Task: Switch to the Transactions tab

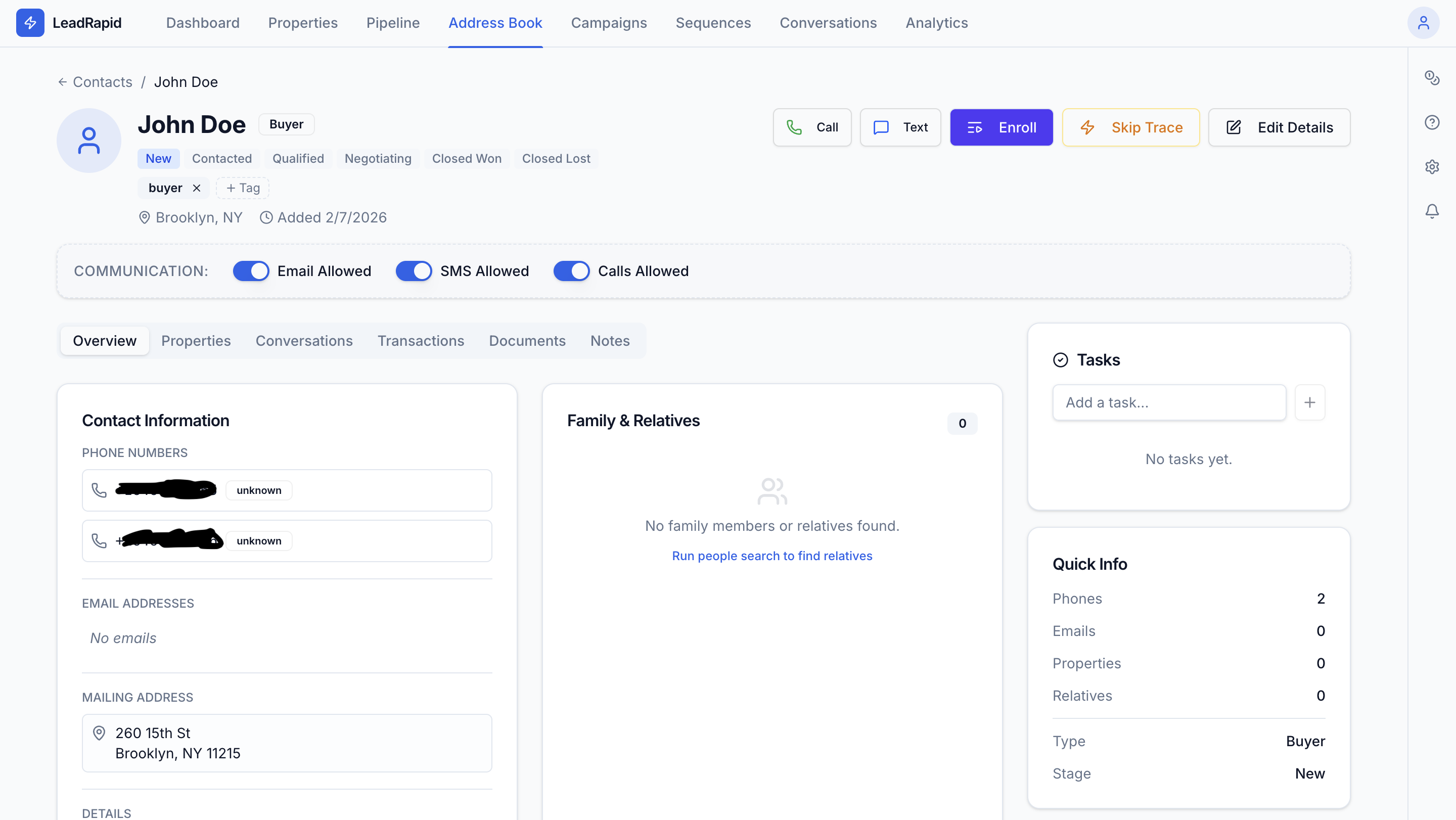Action: tap(421, 341)
